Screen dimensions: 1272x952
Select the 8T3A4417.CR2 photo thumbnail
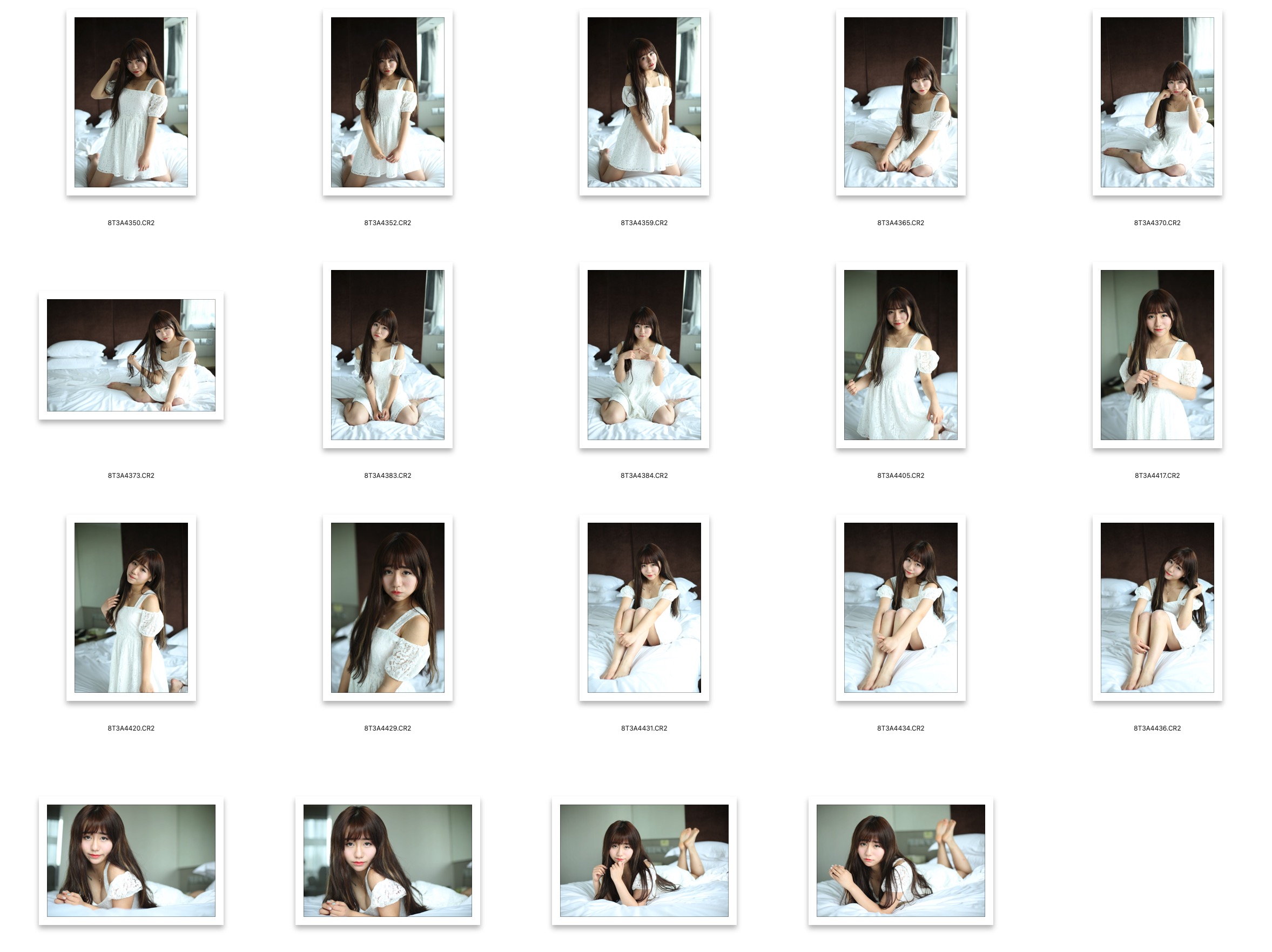(1156, 355)
